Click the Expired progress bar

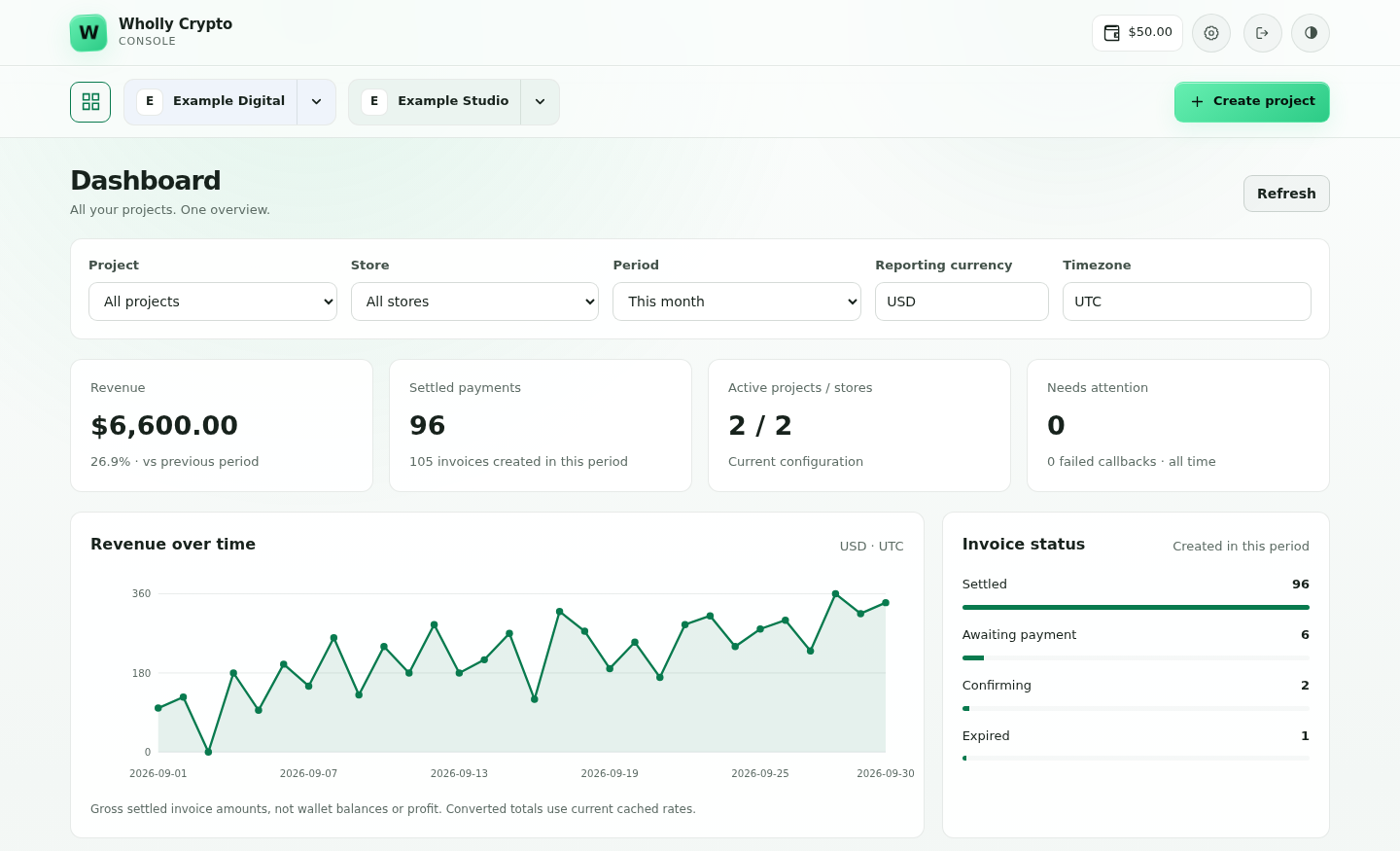[1136, 759]
